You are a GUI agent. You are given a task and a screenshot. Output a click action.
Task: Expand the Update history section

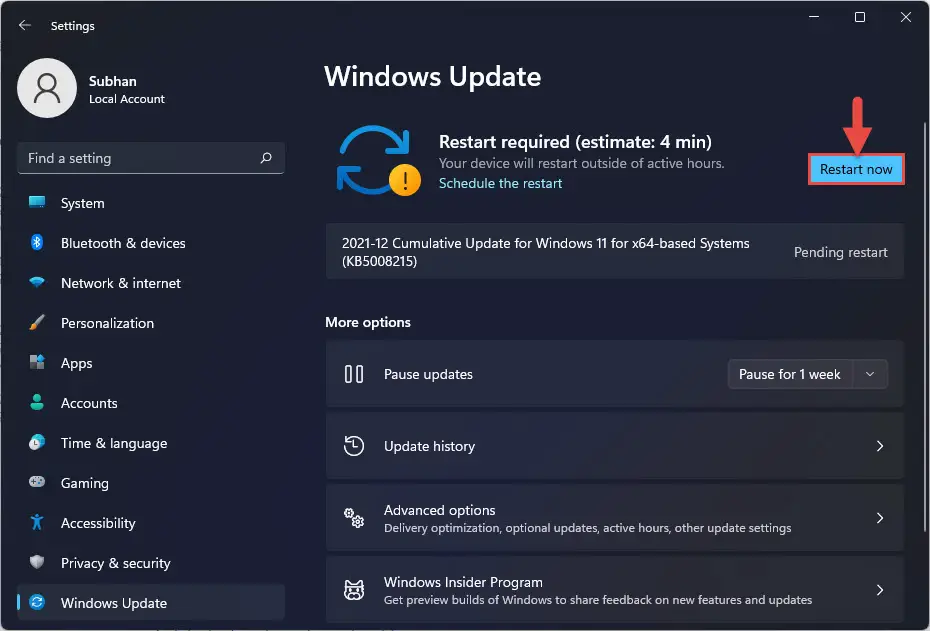pos(879,446)
